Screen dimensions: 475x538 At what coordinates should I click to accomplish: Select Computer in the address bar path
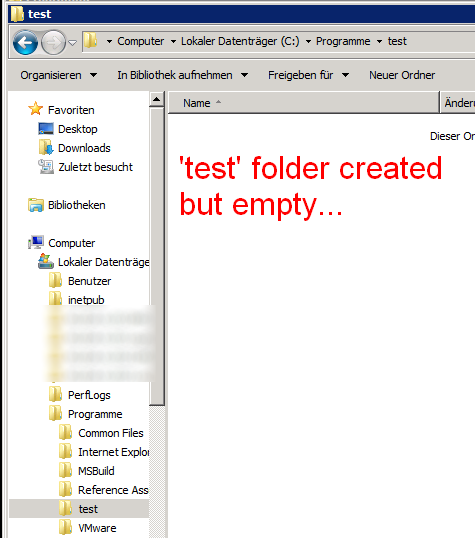[x=140, y=41]
